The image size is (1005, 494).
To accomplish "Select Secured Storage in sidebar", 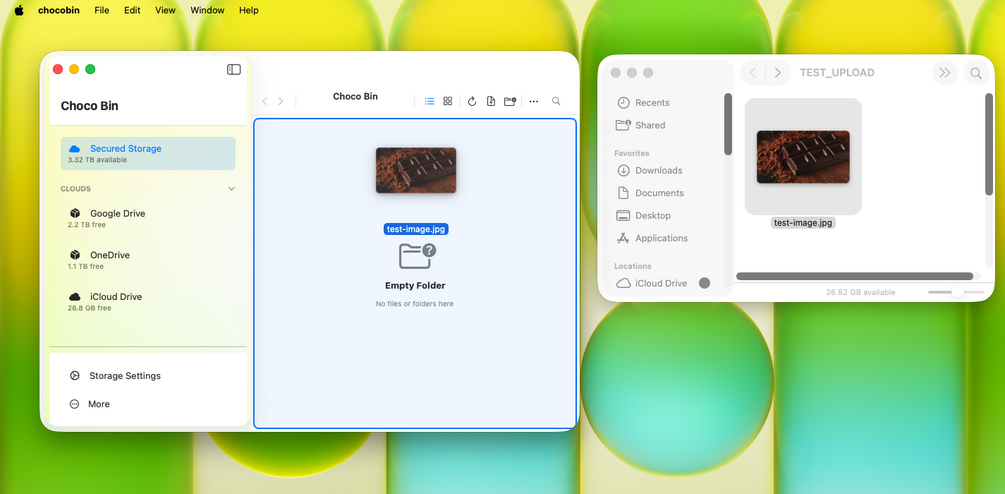I will tap(148, 154).
